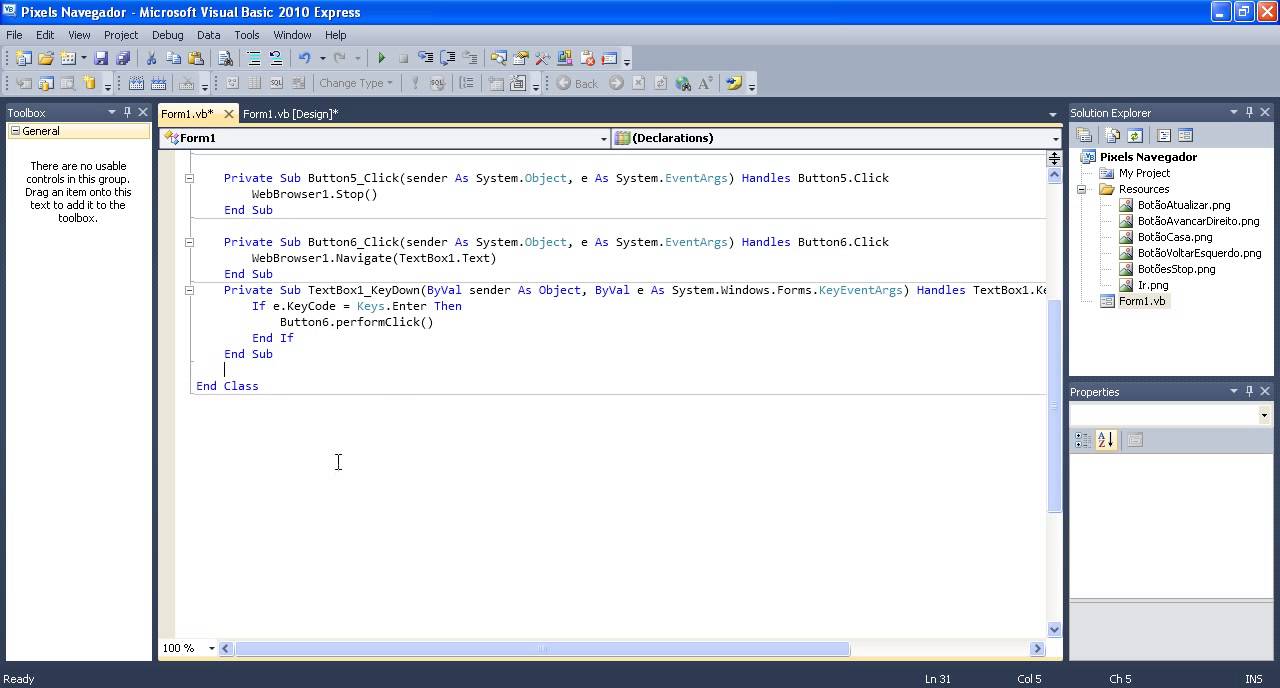Open Solution Explorer from the toolbar icon
This screenshot has height=688, width=1280.
[498, 59]
